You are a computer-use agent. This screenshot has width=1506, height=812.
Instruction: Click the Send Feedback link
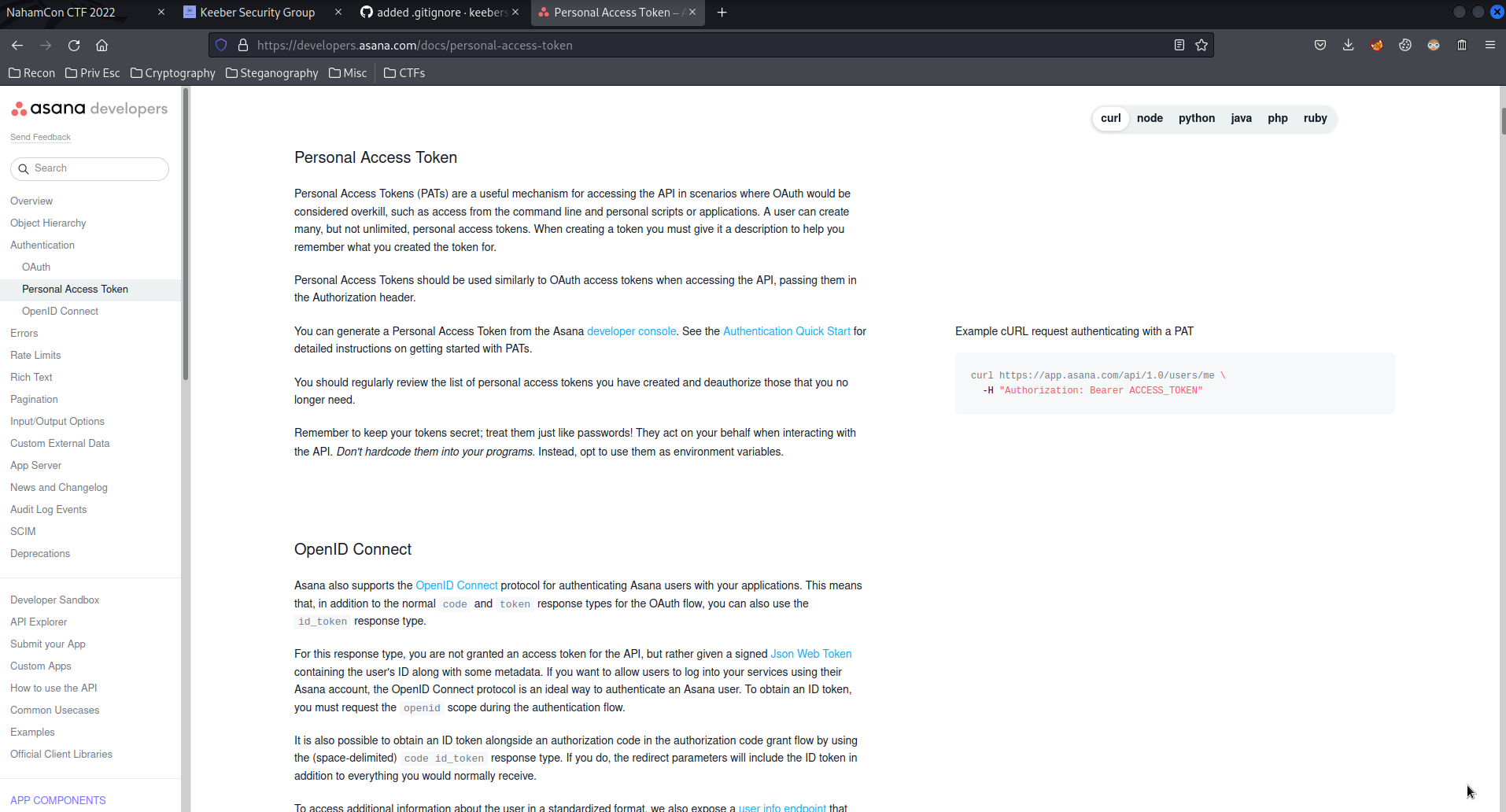pos(40,137)
